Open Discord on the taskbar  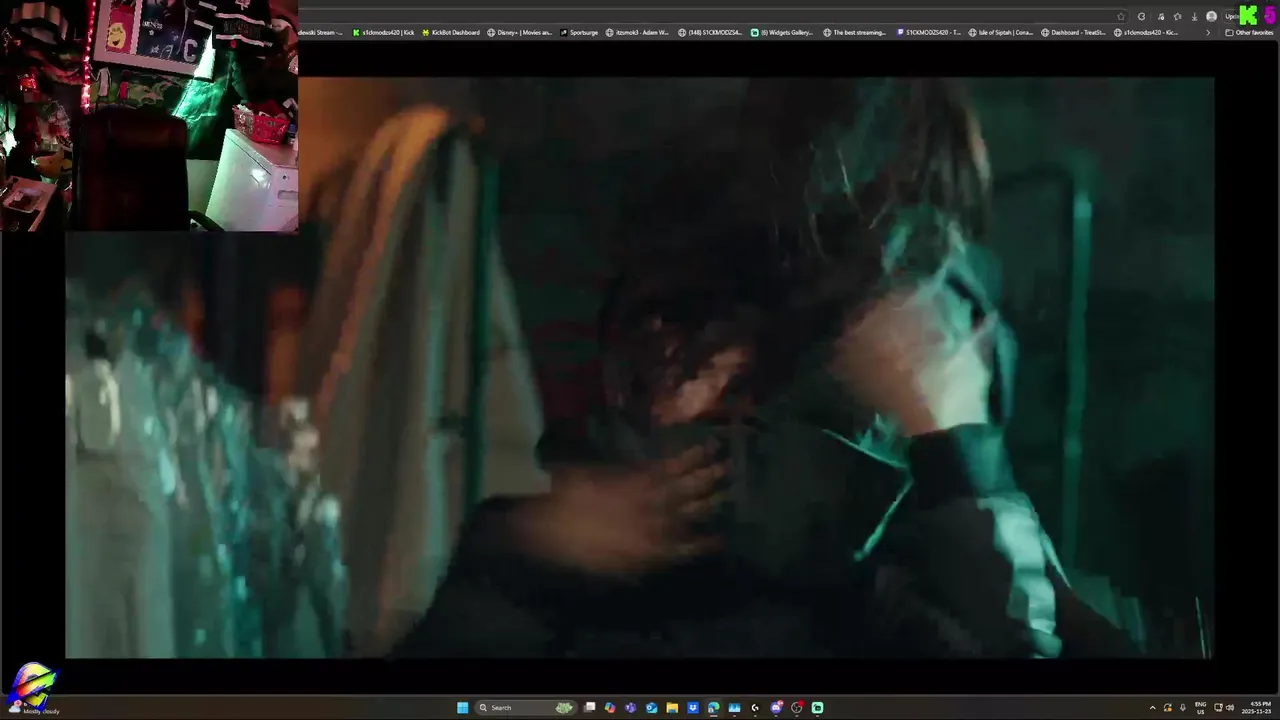(x=776, y=708)
